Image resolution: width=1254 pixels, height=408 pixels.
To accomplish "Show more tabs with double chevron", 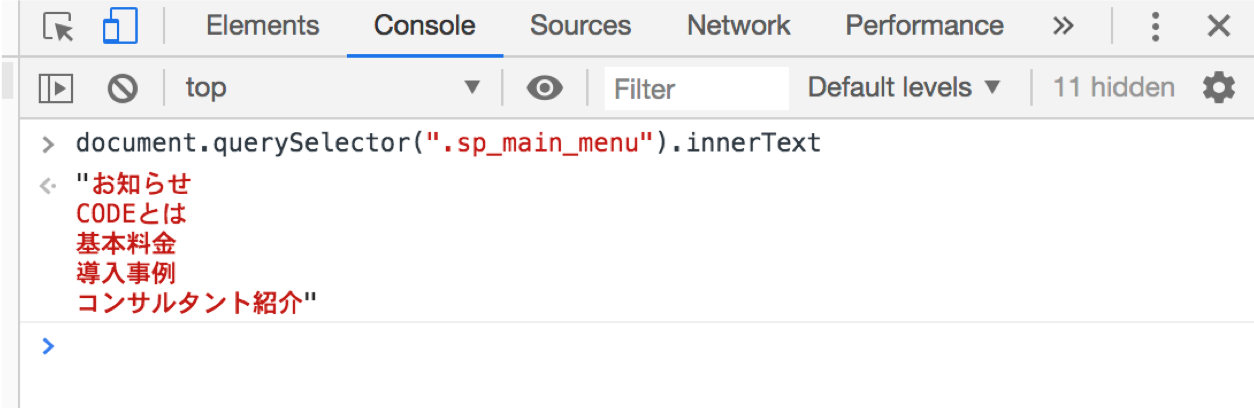I will coord(1063,26).
